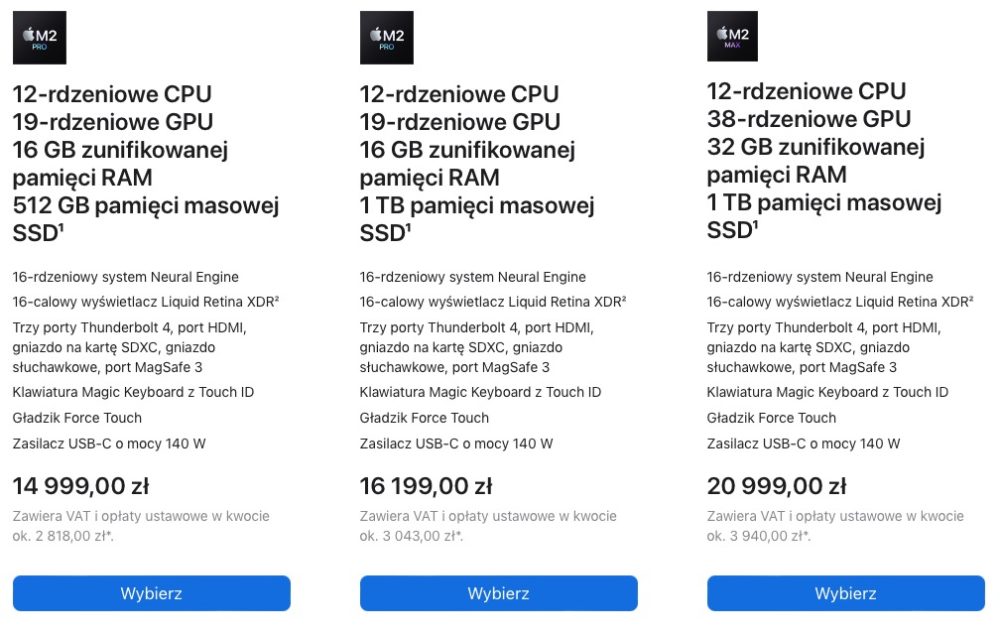Screen dimensions: 1000x634
Task: Click the SSD footnote 1 in middle column
Action: 408,226
